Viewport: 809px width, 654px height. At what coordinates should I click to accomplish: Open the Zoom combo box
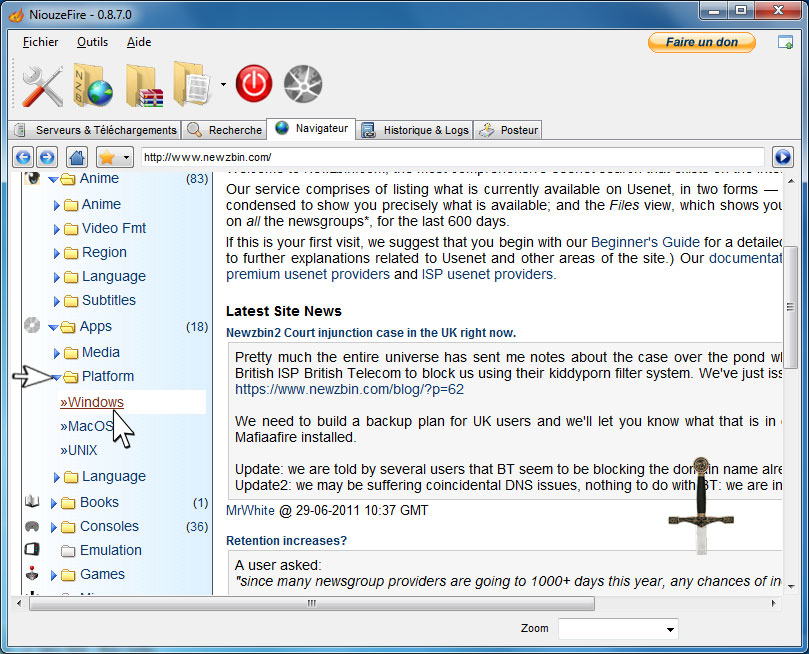pos(618,629)
